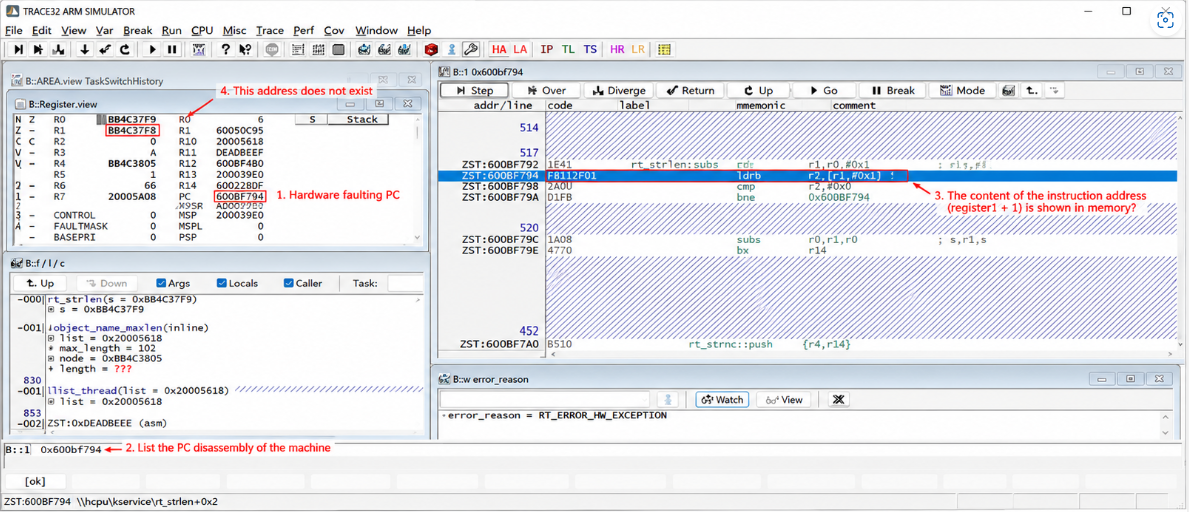
Task: Click the circular Up-level arrow toolbar icon
Action: pos(124,49)
